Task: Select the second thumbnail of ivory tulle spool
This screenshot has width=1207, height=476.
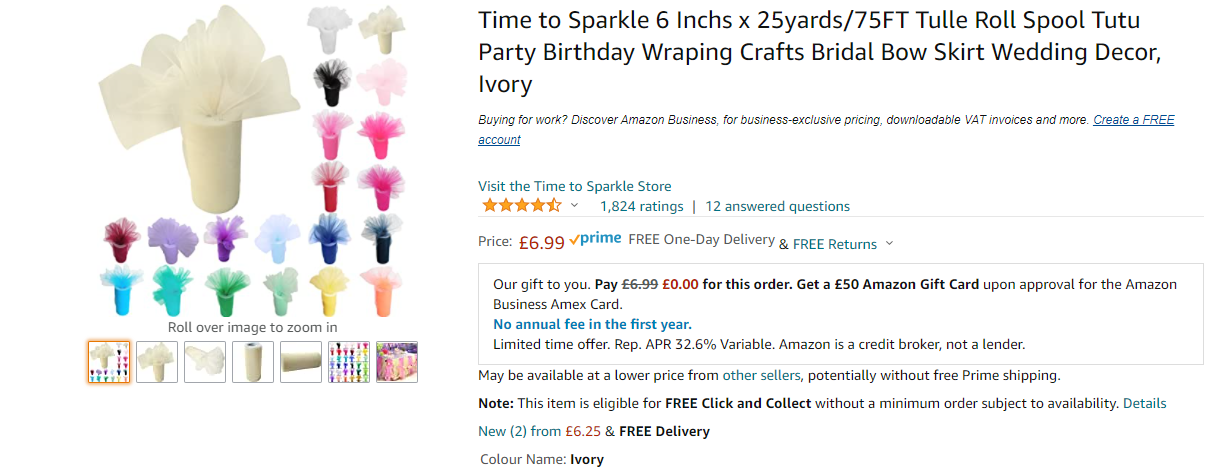Action: (x=157, y=362)
